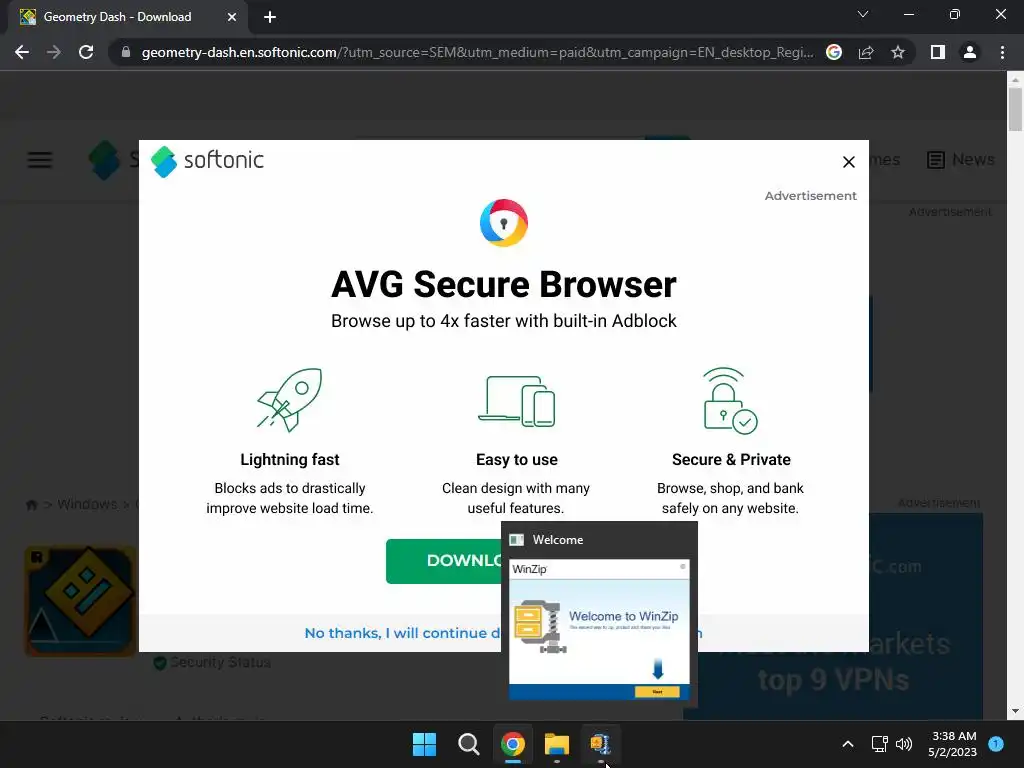The width and height of the screenshot is (1024, 768).
Task: Open the volume control tray icon
Action: tap(904, 744)
